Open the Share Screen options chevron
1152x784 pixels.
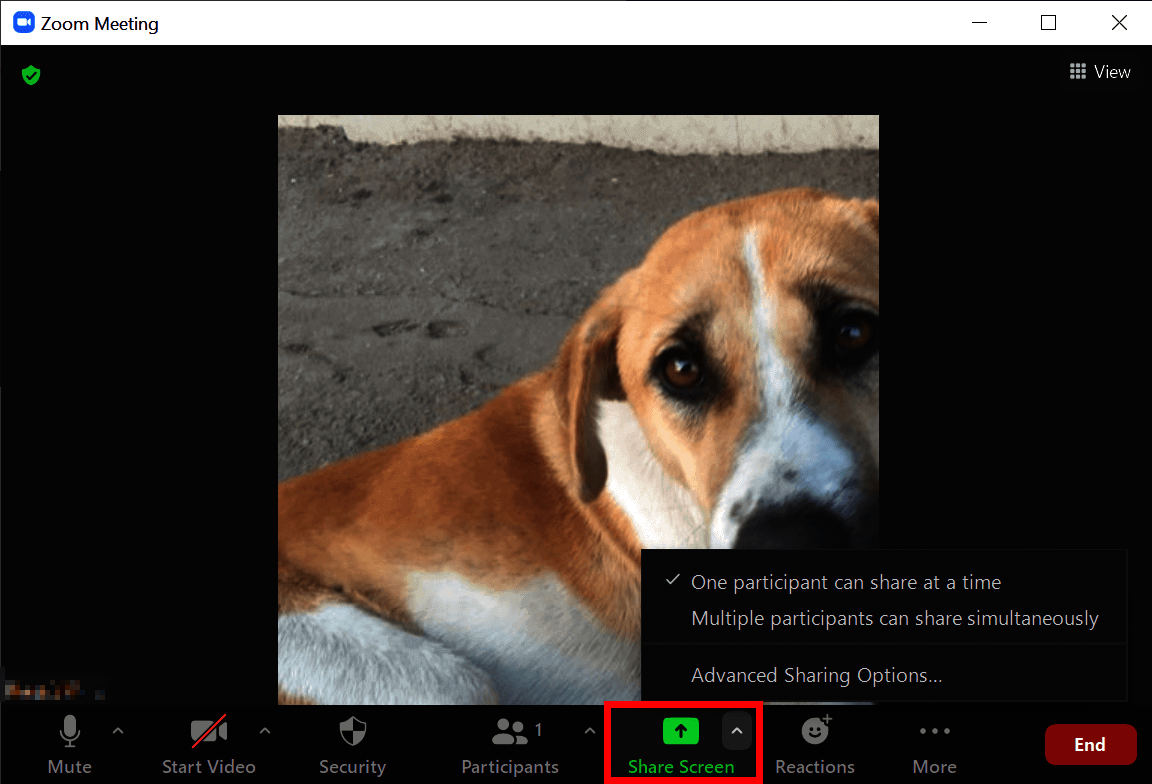click(x=737, y=730)
